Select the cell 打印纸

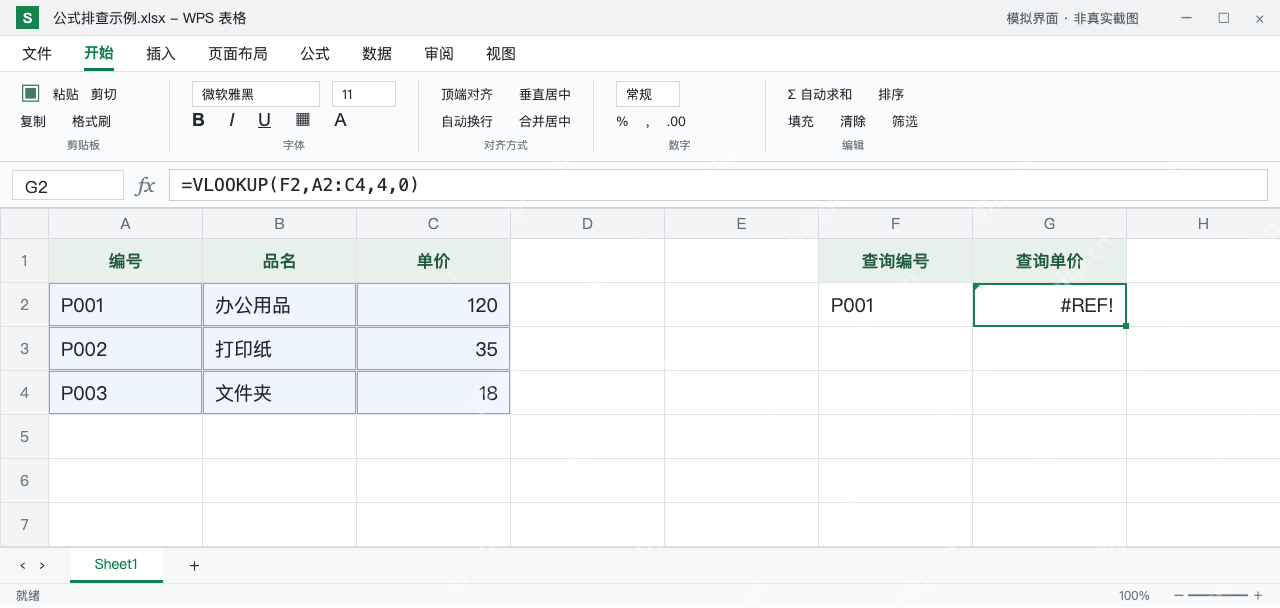coord(280,349)
